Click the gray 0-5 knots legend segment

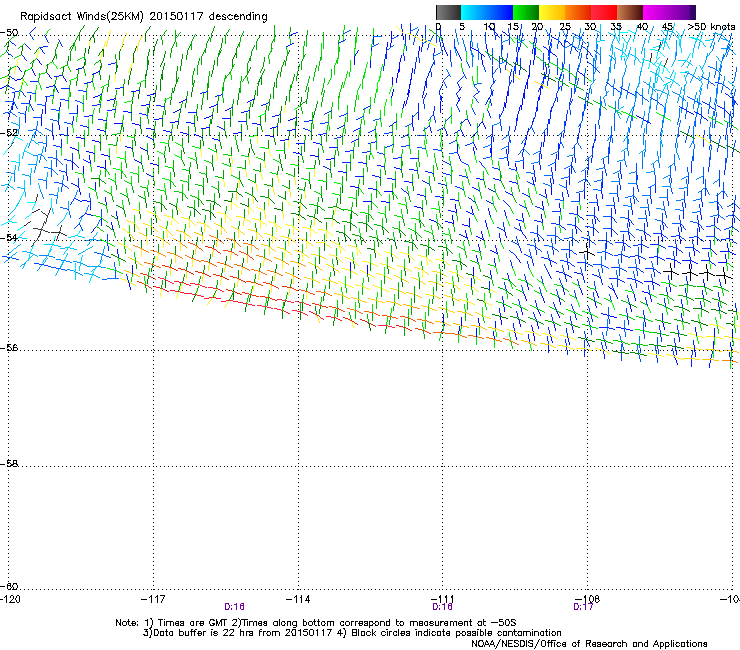point(448,12)
